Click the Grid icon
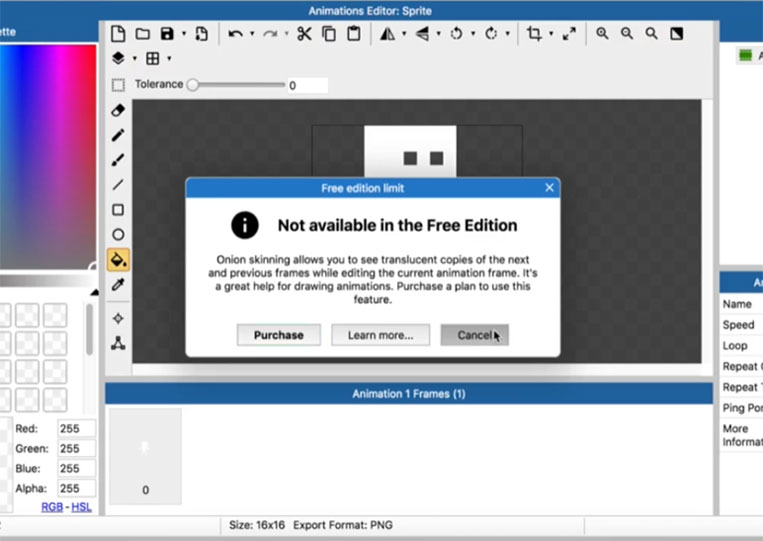Screen dimensions: 763x541 tap(153, 58)
